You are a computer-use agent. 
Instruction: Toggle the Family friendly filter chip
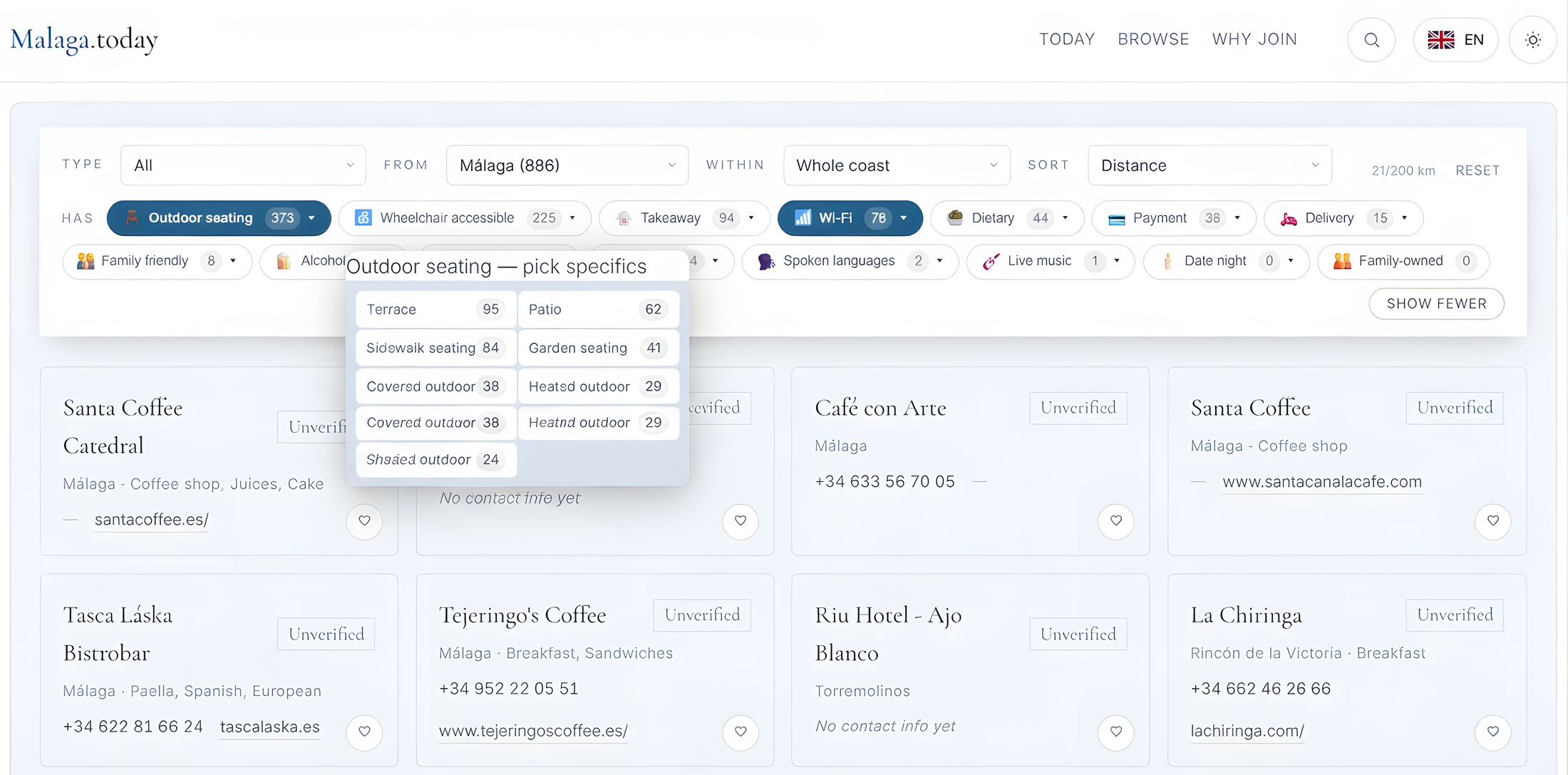(157, 261)
